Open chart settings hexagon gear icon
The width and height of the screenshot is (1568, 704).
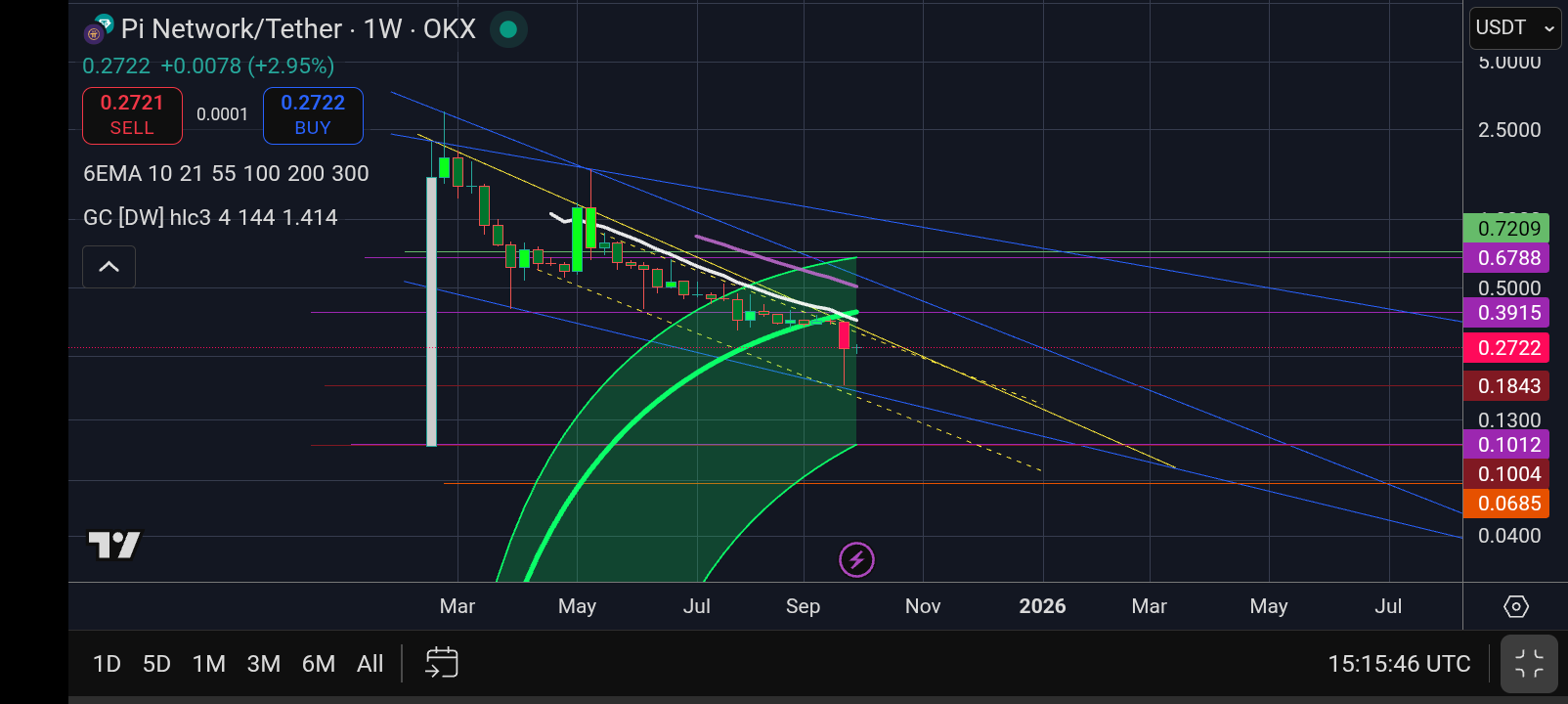pos(1515,606)
